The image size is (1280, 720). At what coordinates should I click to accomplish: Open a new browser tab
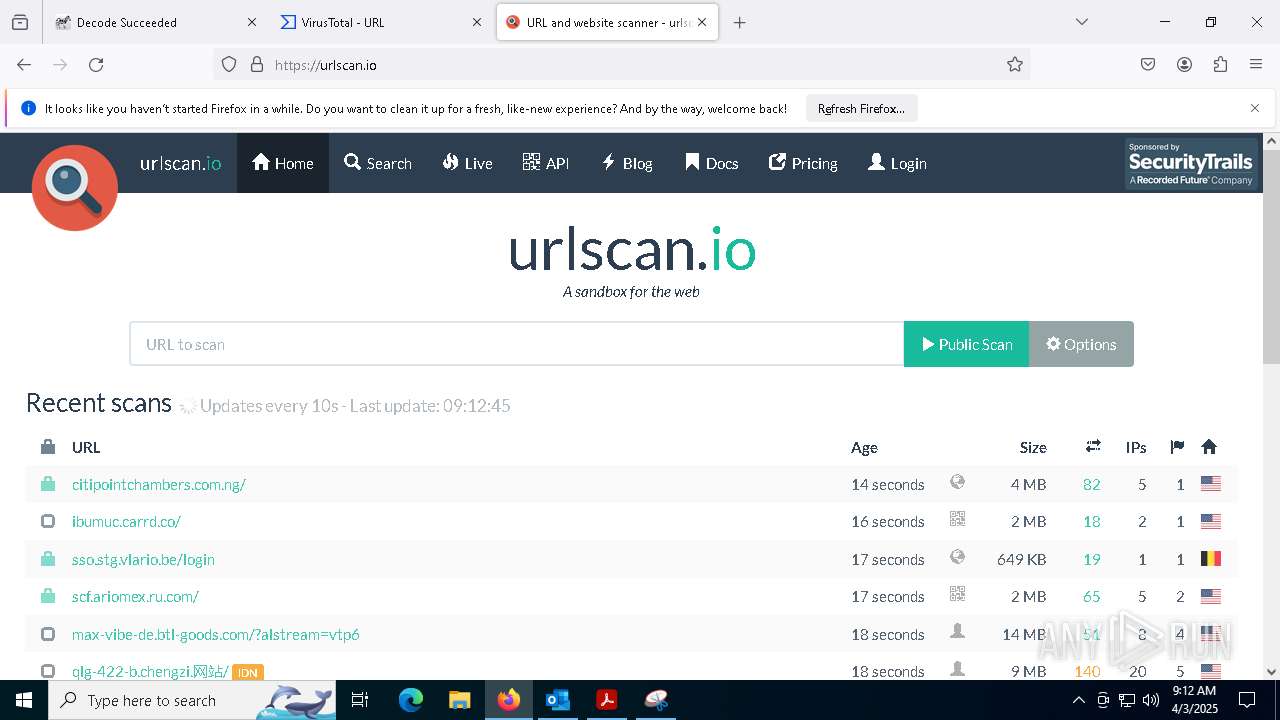(739, 22)
